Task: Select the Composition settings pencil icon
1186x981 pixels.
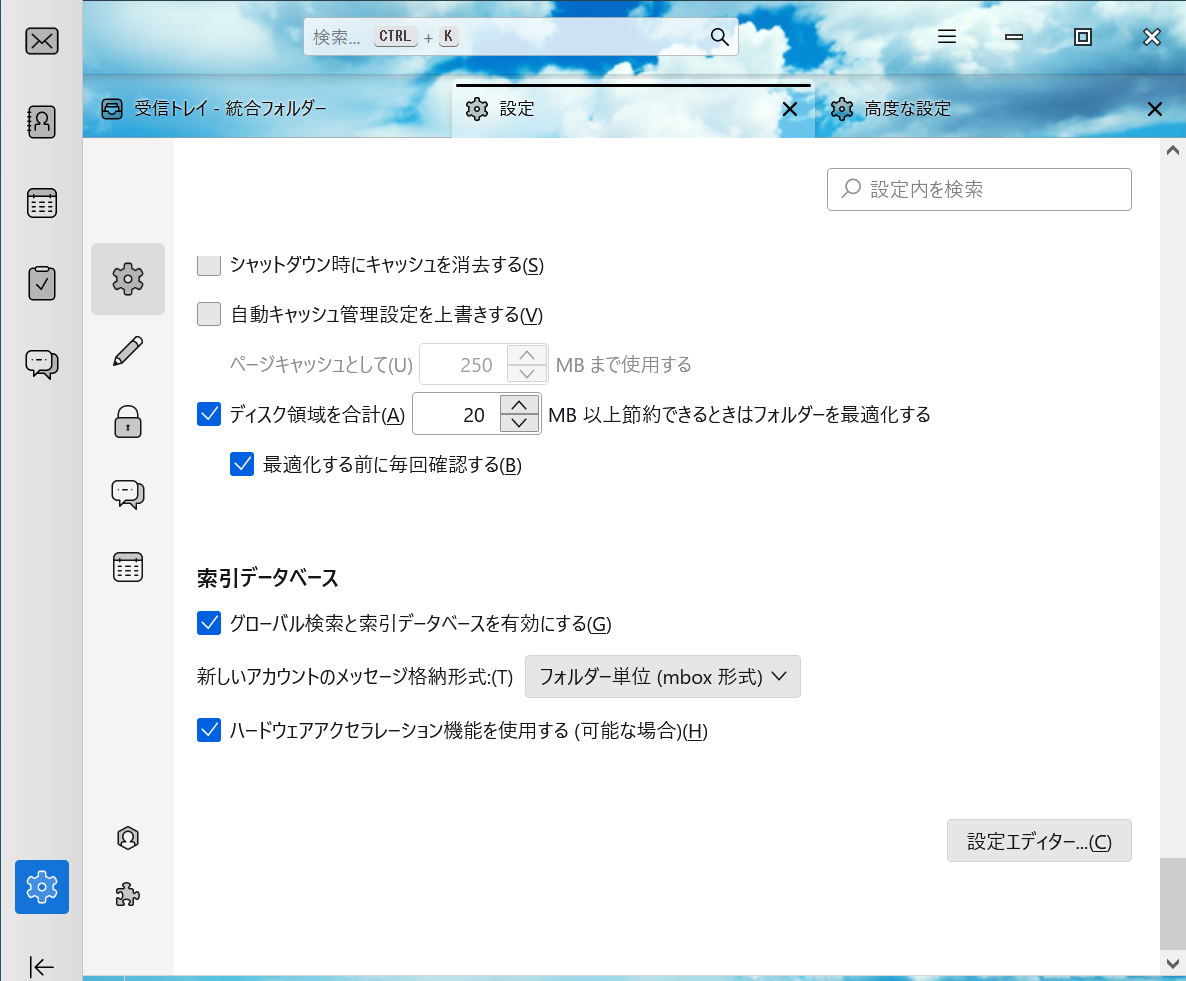Action: (x=127, y=351)
